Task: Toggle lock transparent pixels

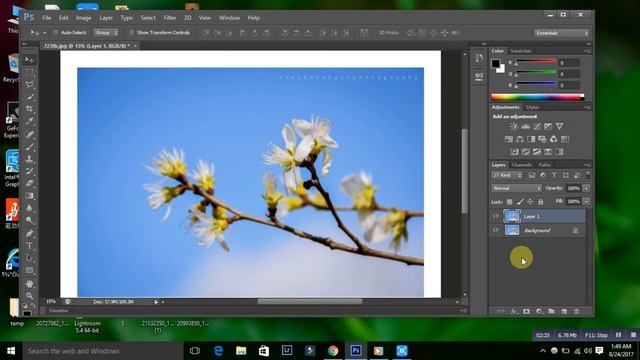Action: coord(509,202)
